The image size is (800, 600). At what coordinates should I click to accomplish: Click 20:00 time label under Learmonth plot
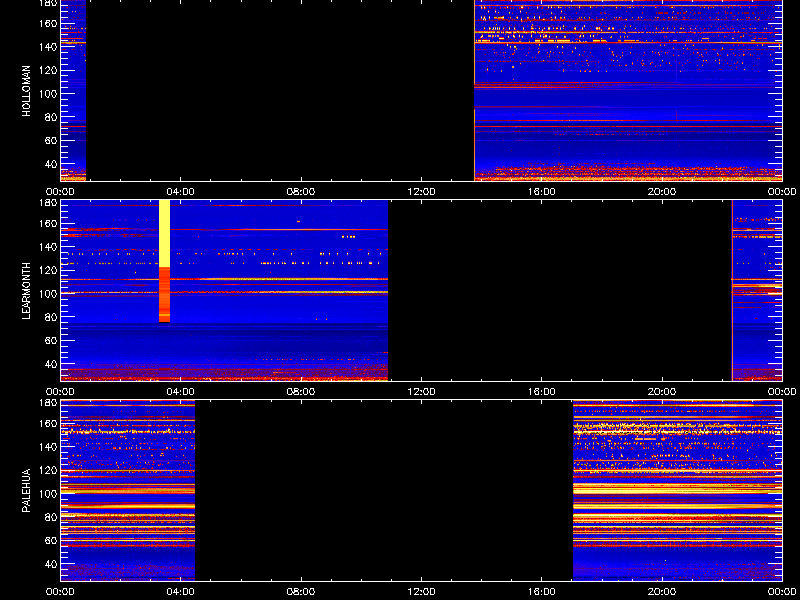click(x=662, y=392)
